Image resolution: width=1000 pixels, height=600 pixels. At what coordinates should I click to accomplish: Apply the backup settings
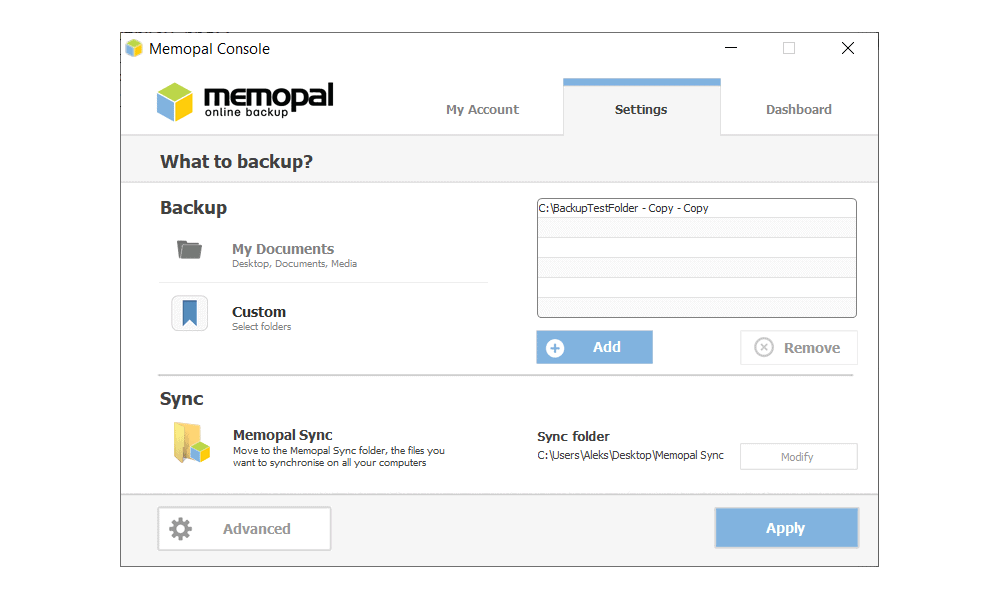pyautogui.click(x=786, y=528)
